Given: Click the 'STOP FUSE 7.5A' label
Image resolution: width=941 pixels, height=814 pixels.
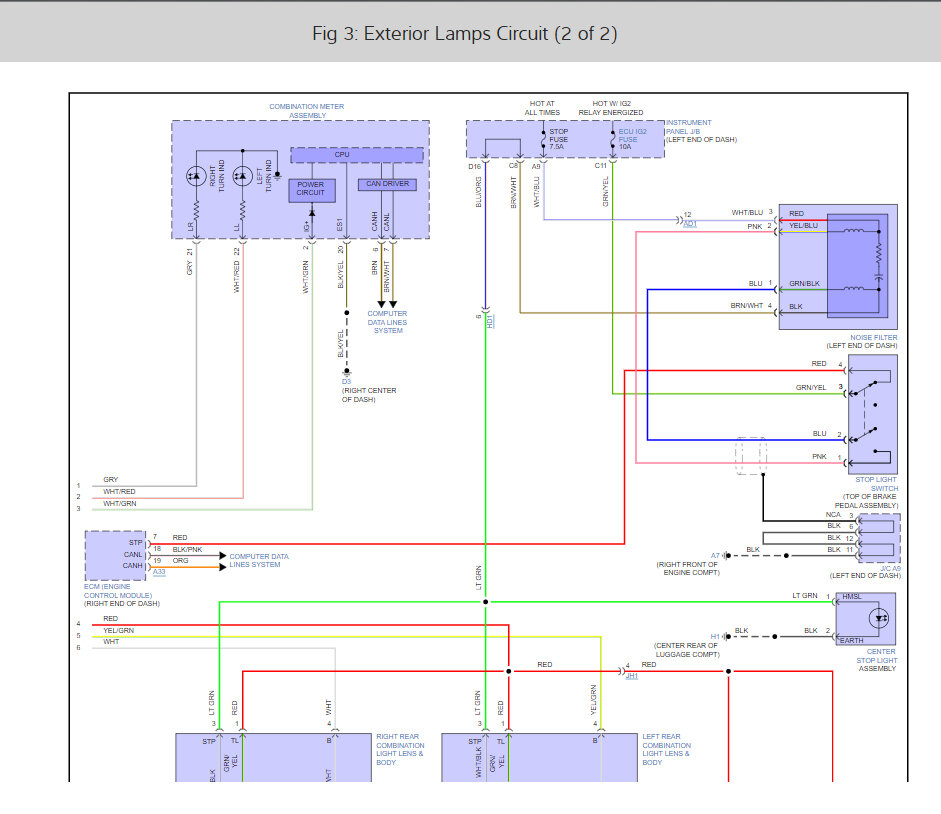Looking at the screenshot, I should 558,139.
